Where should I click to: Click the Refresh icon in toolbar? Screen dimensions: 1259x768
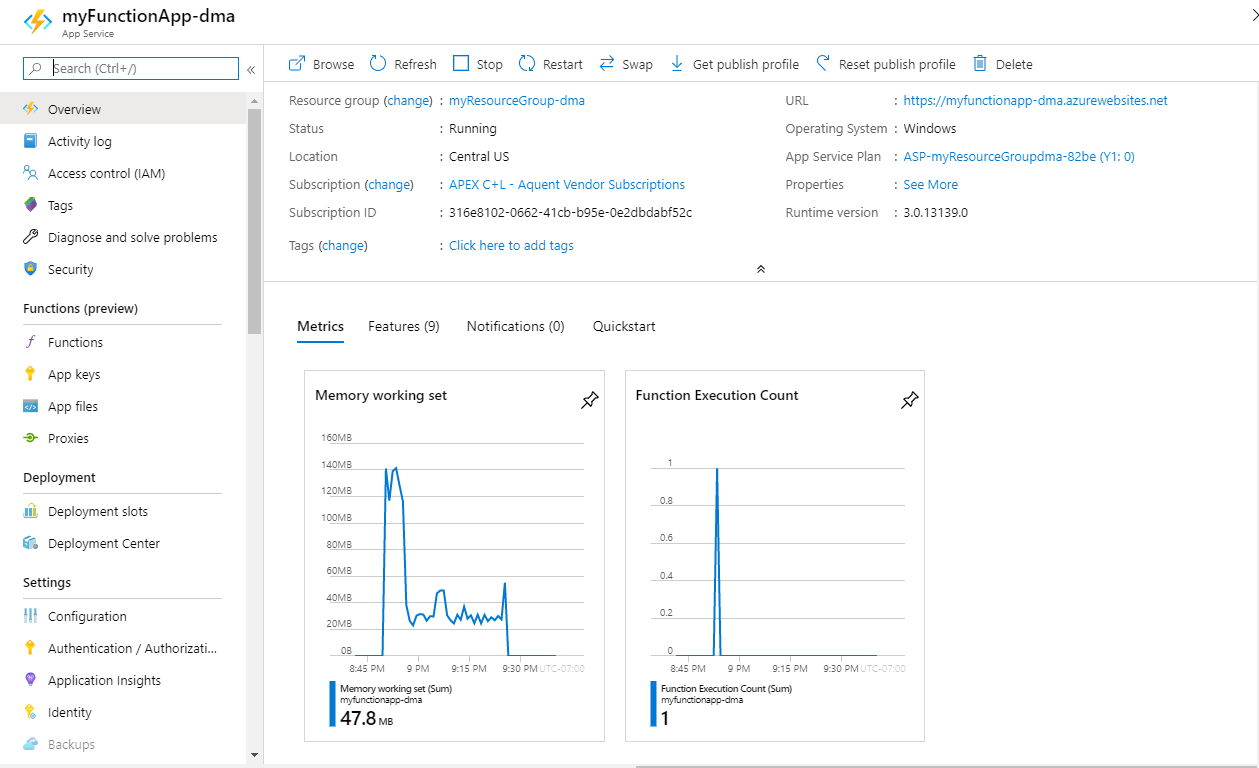[378, 64]
